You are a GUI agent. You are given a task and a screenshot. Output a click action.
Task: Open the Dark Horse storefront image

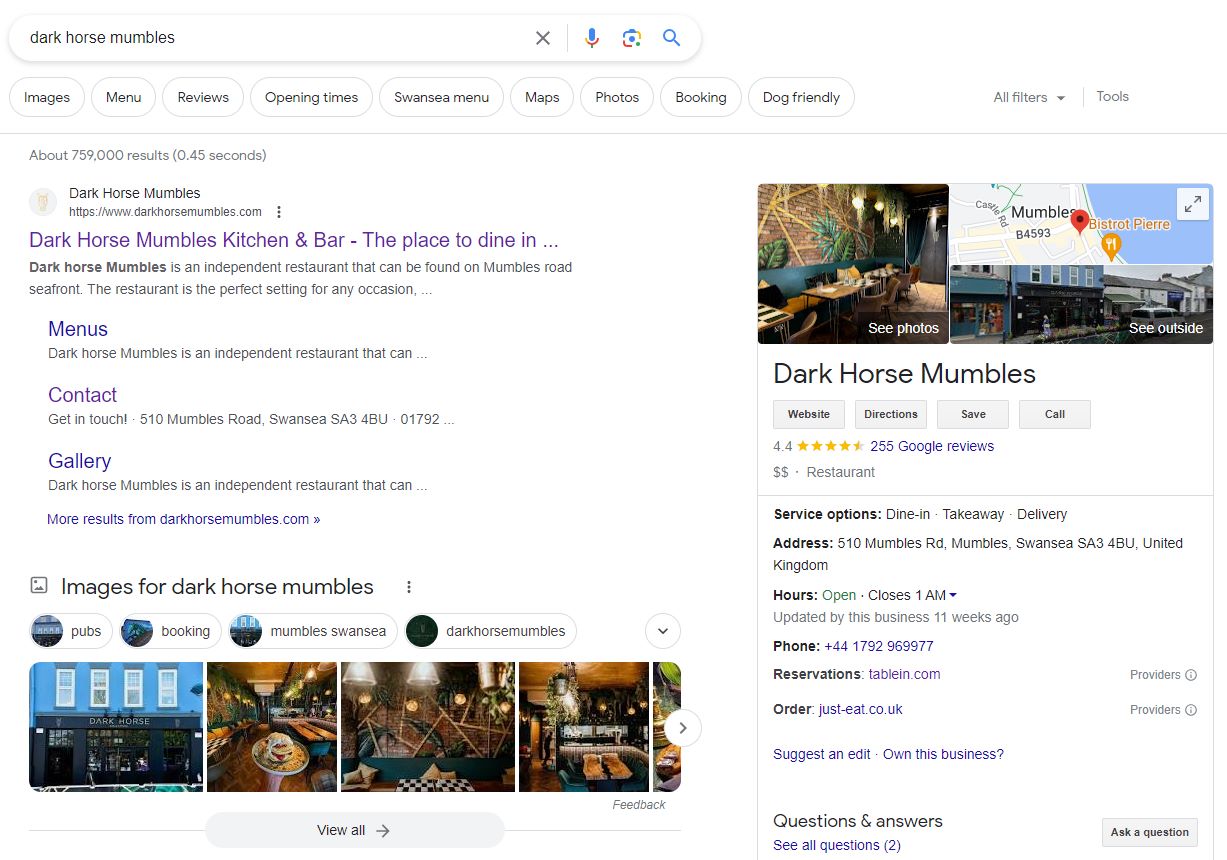[116, 727]
